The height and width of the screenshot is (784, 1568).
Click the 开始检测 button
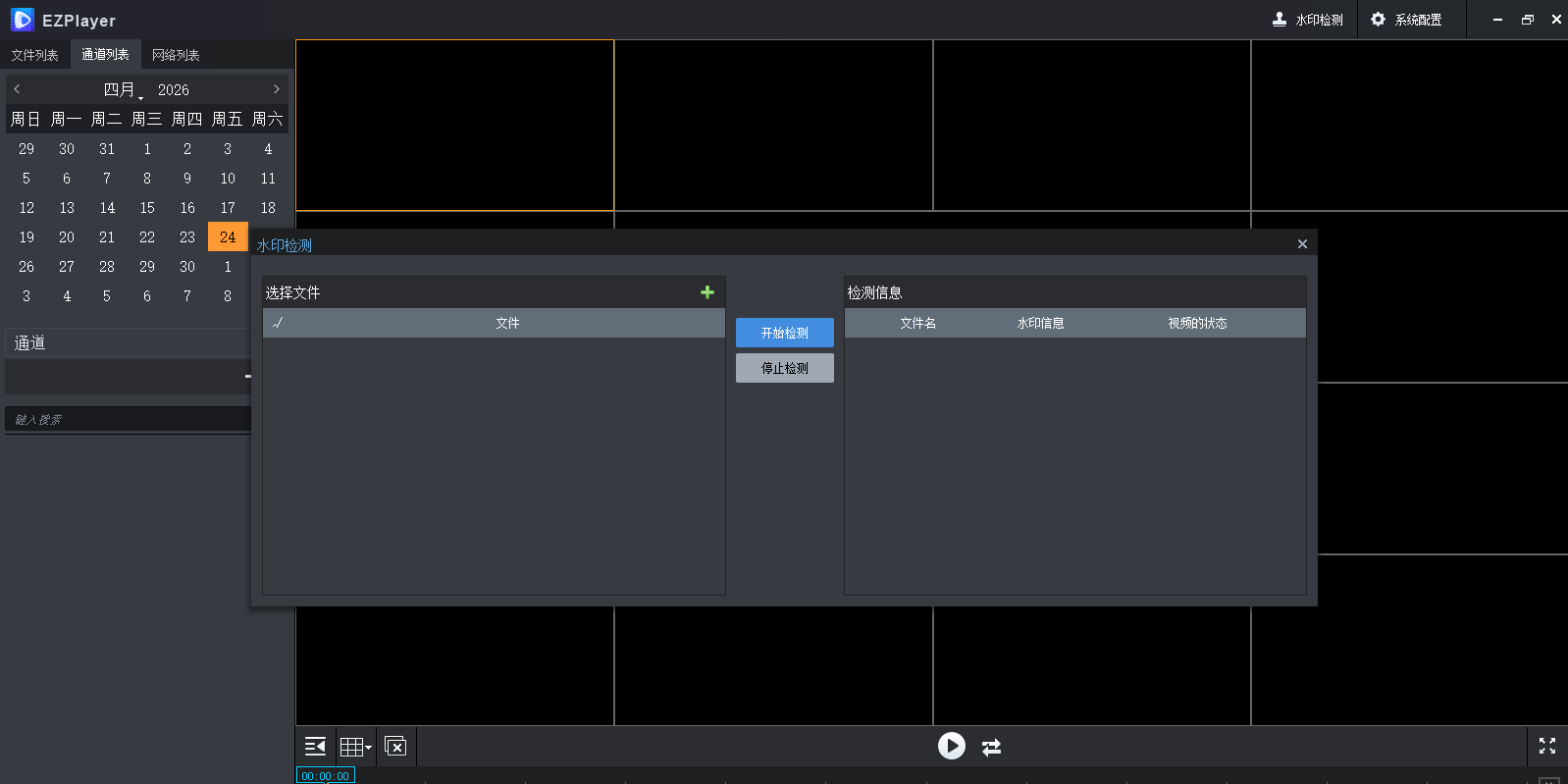(784, 333)
